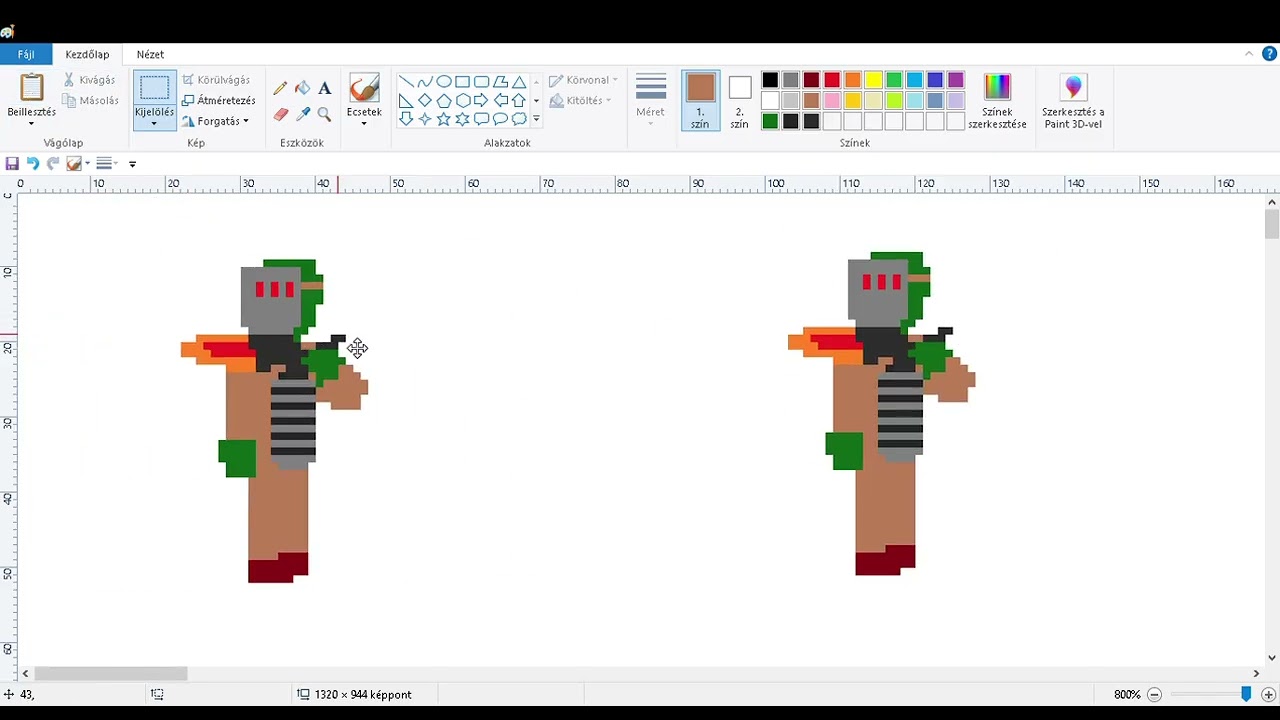Click the zoom out minus button

point(1154,694)
